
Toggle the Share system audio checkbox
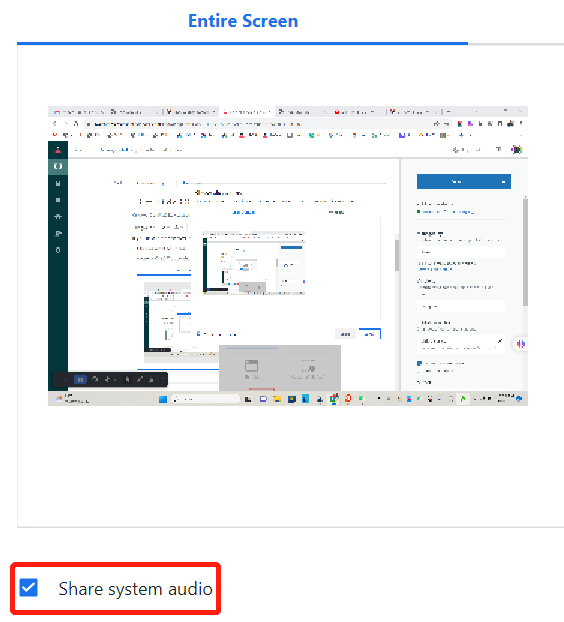pos(29,587)
